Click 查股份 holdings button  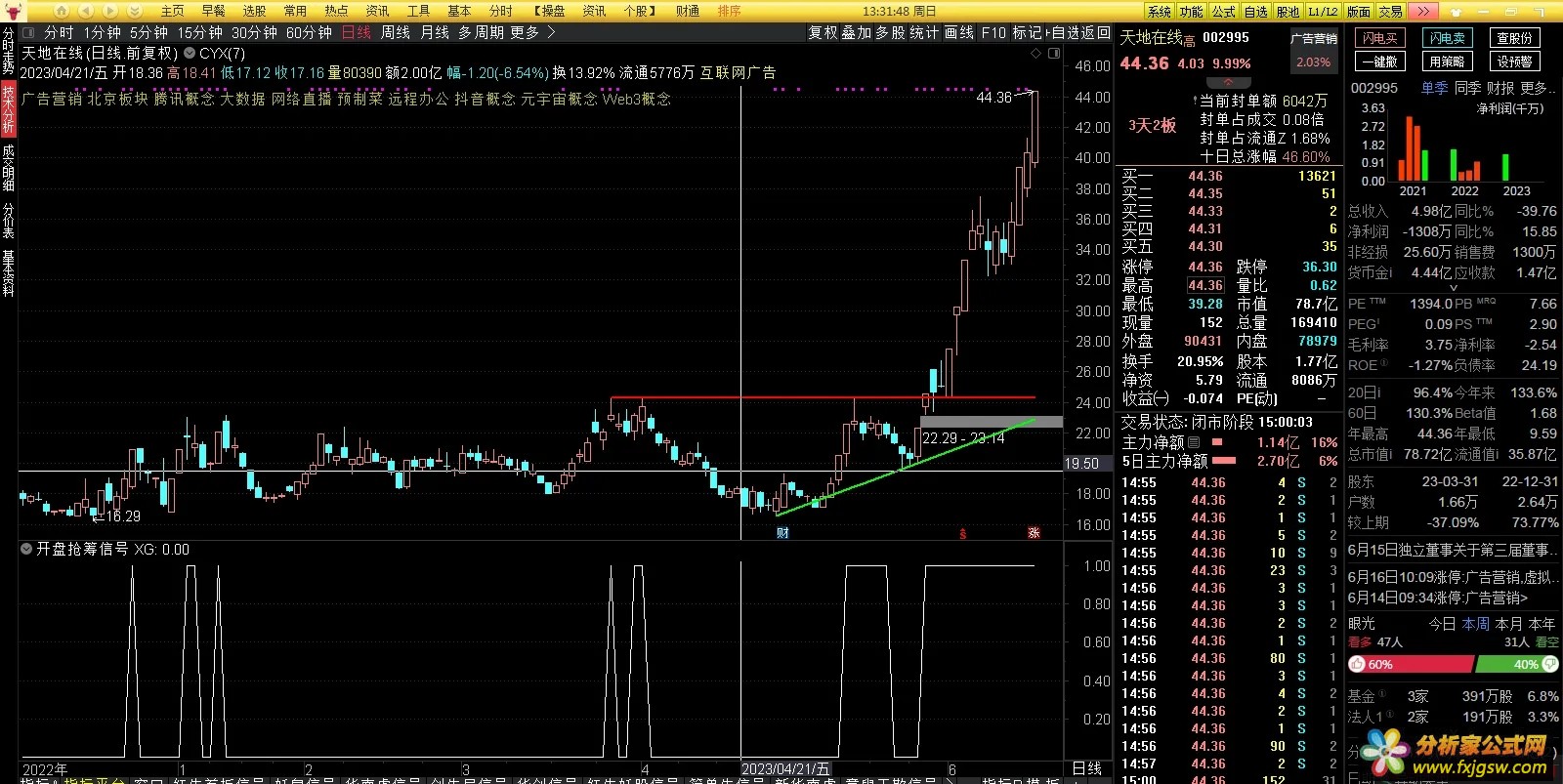(x=1514, y=38)
